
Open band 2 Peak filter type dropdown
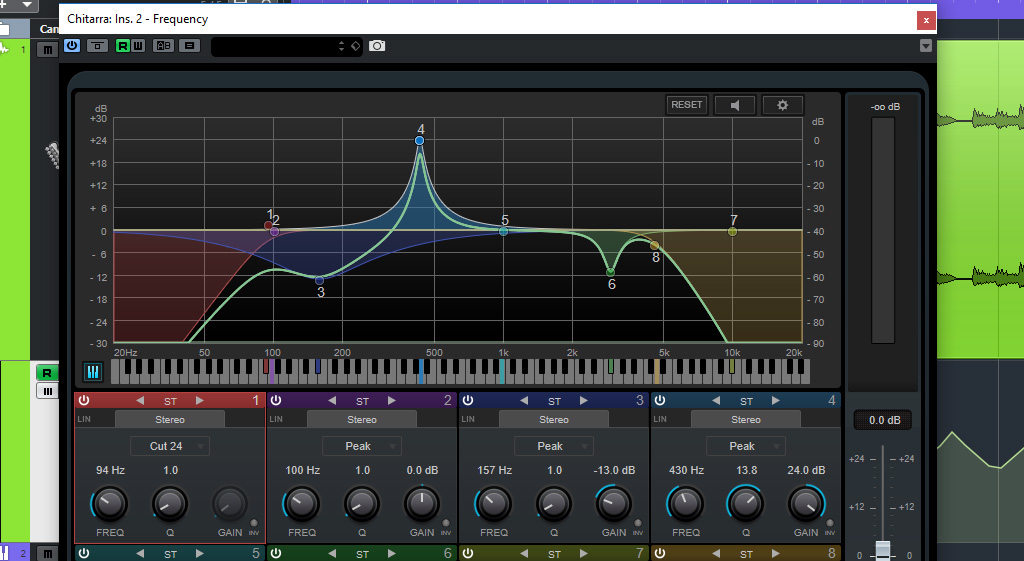click(x=362, y=446)
